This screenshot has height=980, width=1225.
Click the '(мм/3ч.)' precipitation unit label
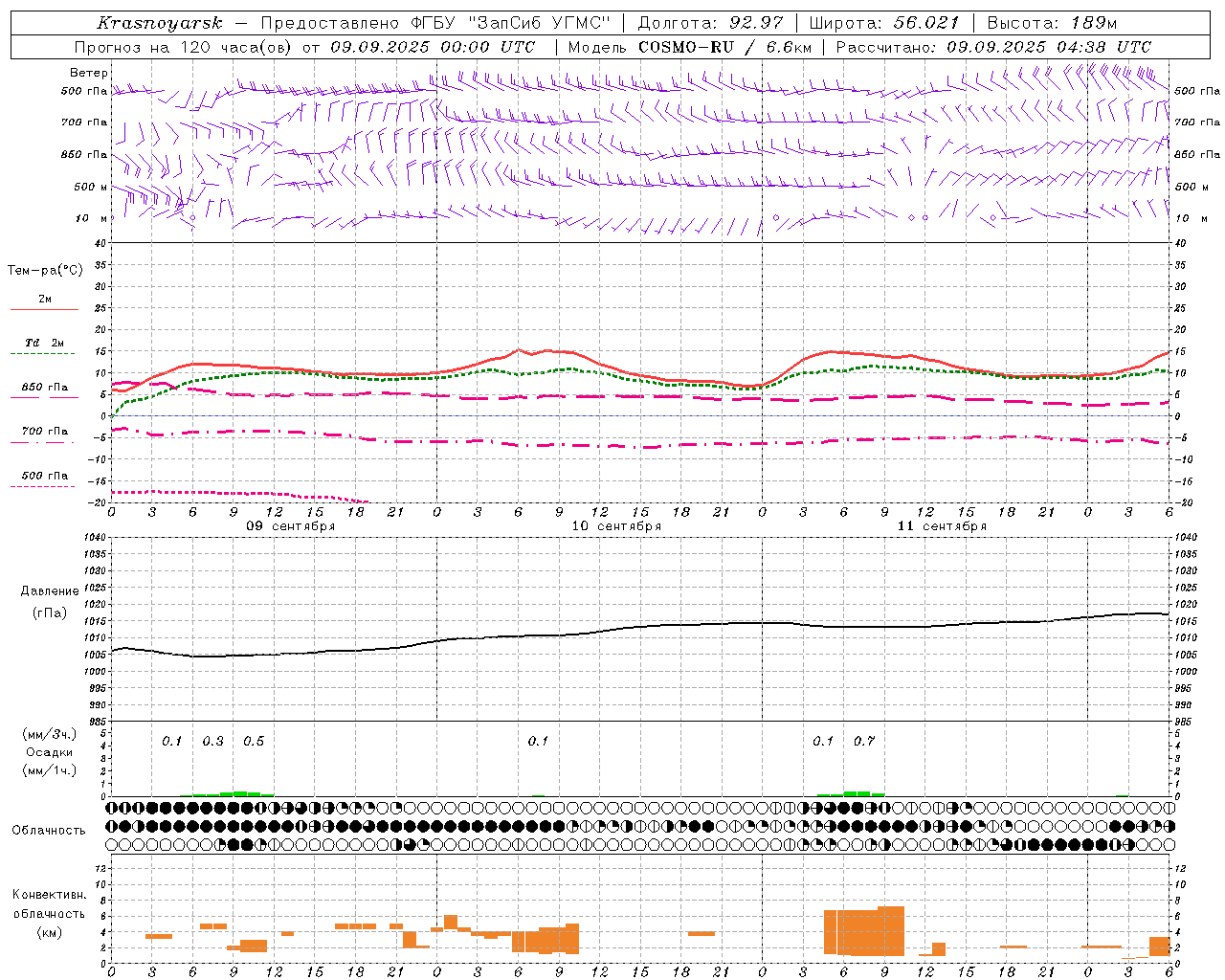(50, 735)
